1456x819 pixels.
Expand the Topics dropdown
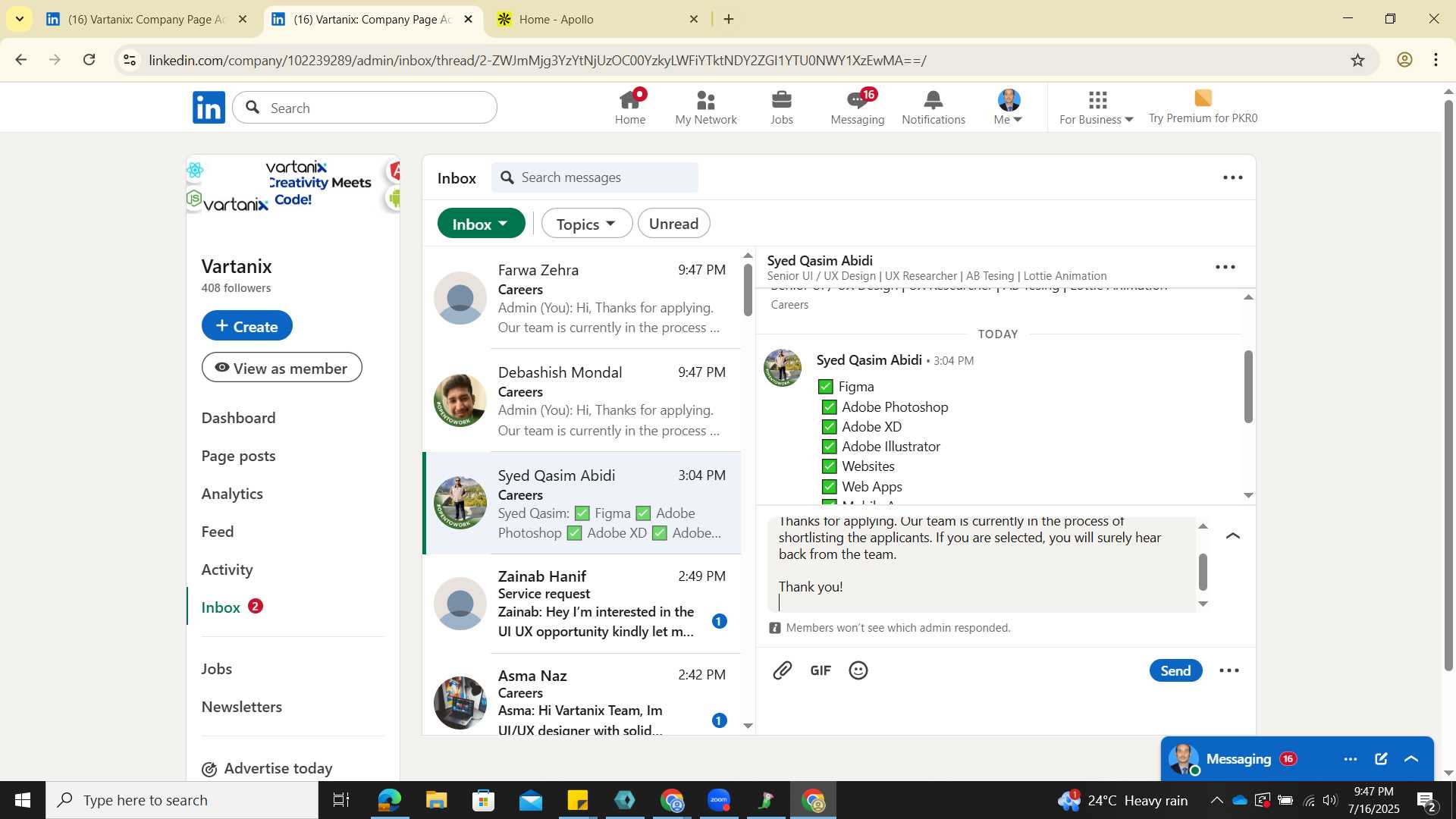click(587, 224)
